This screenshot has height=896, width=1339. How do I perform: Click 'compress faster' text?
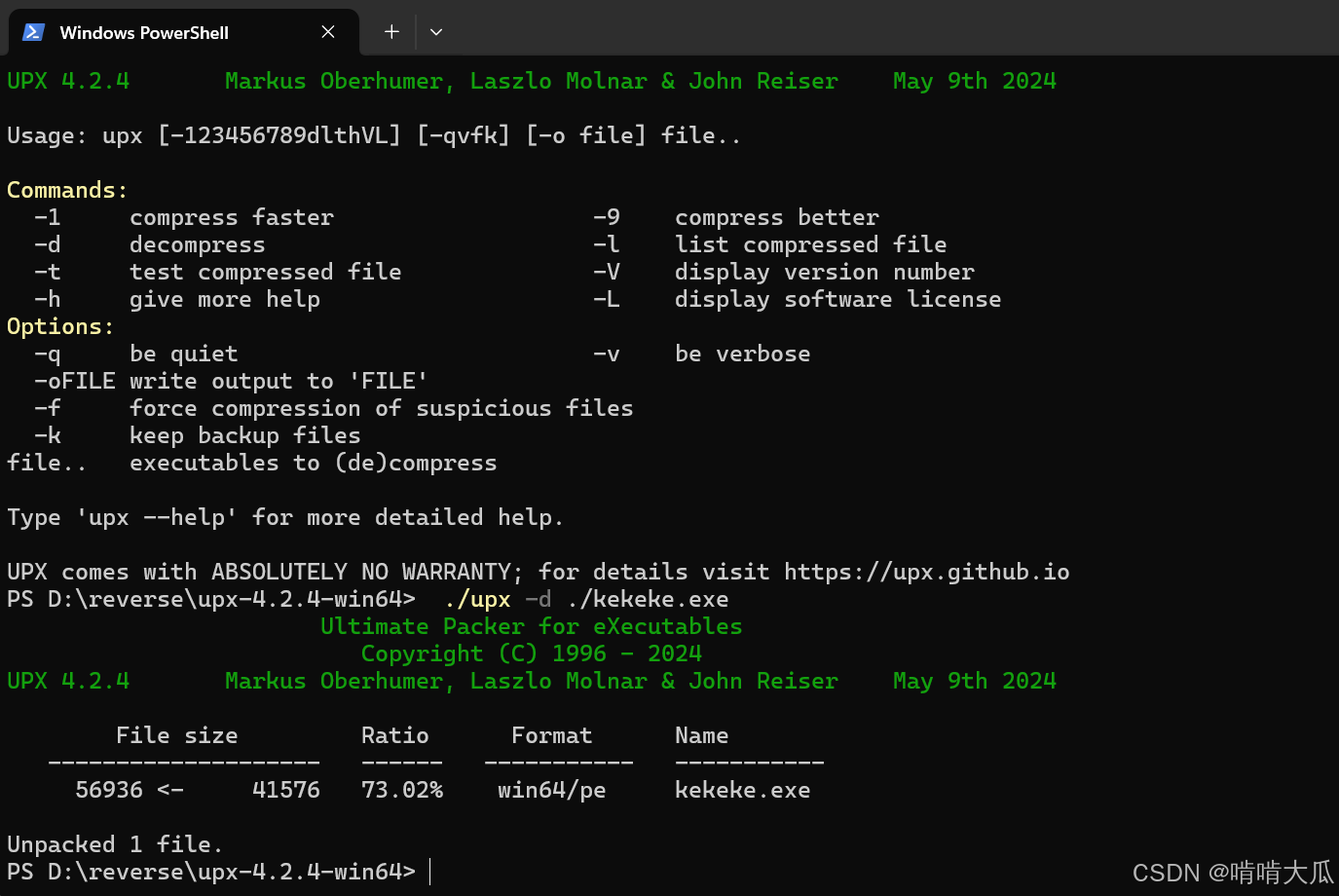232,217
